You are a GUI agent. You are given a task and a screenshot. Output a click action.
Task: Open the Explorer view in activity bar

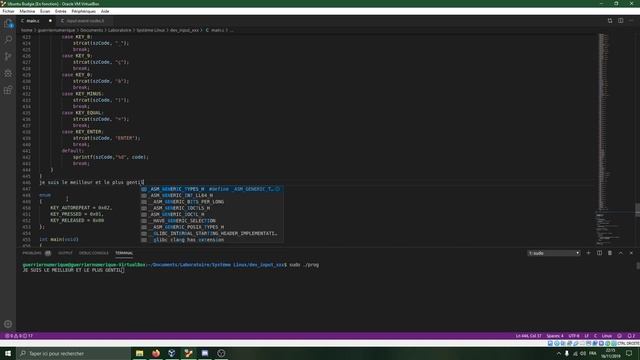(x=8, y=24)
